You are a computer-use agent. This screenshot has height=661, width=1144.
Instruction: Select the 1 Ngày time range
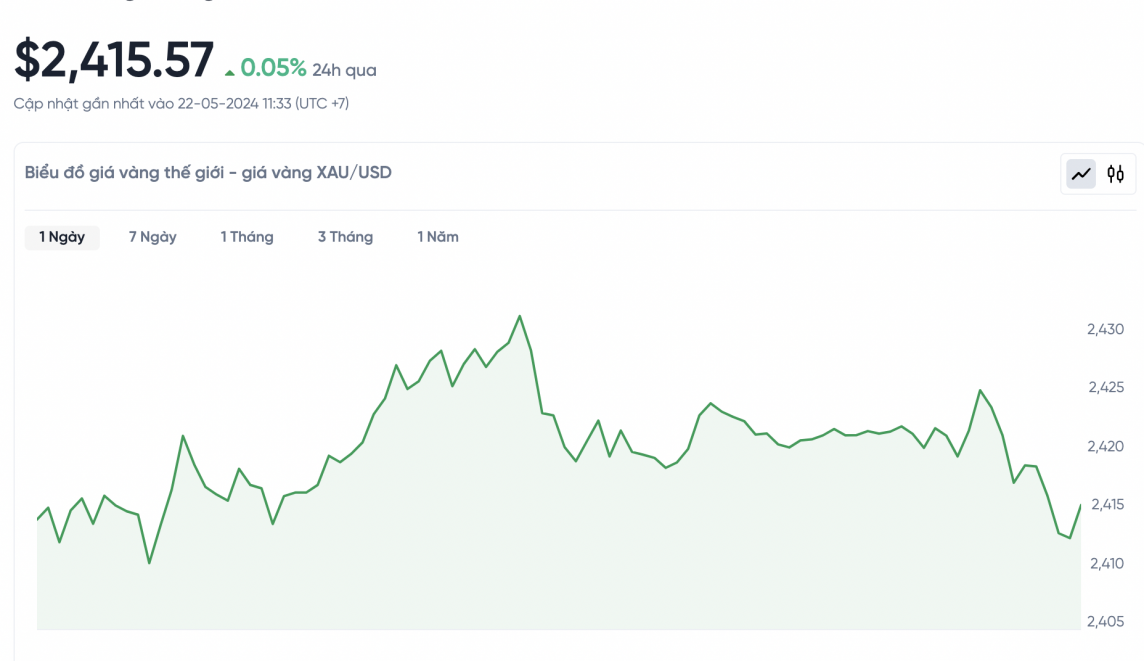(62, 237)
